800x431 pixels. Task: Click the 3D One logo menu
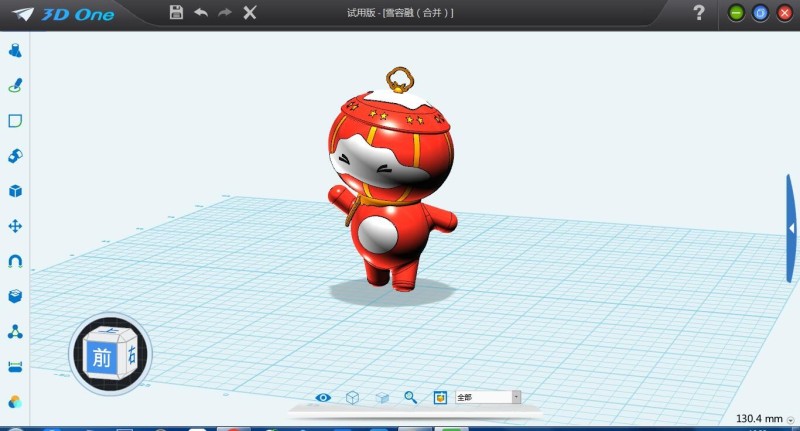click(x=63, y=14)
